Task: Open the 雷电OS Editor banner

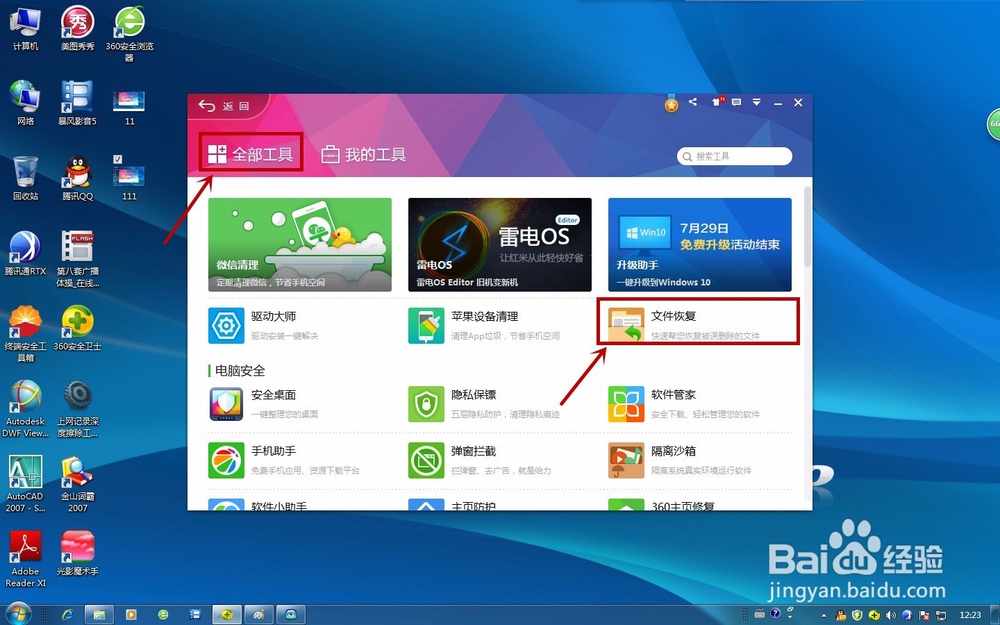Action: tap(500, 244)
